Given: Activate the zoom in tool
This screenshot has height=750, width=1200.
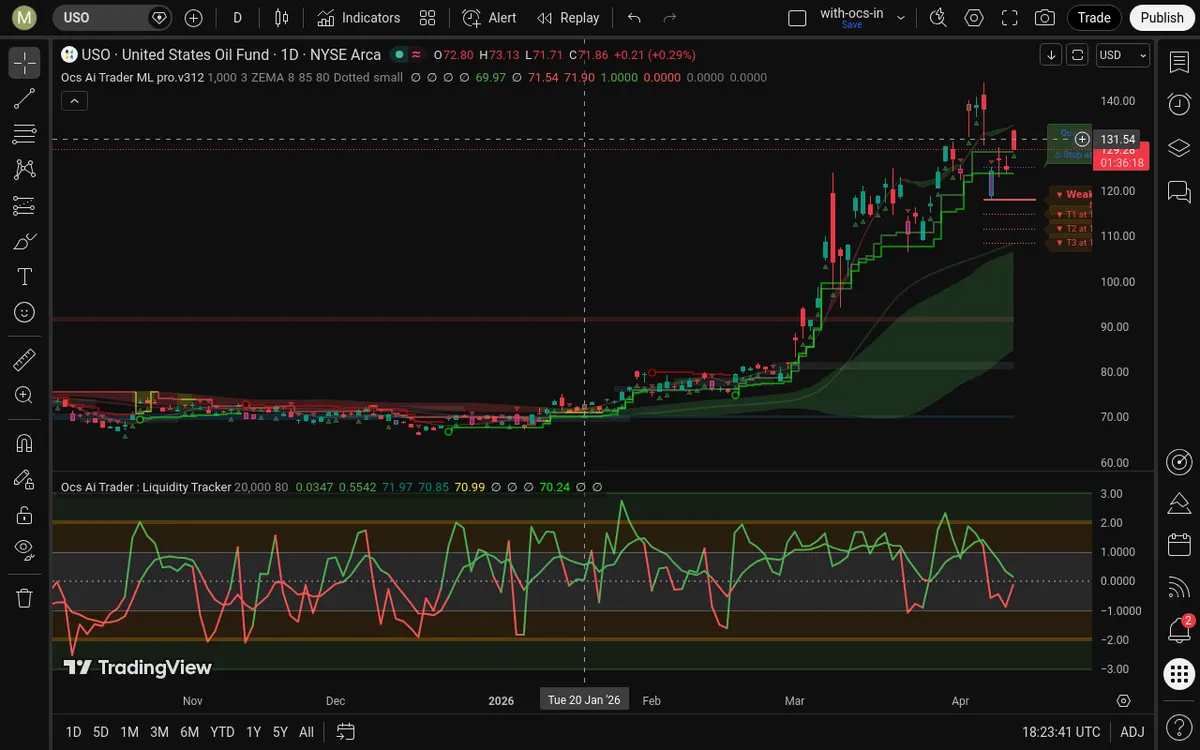Looking at the screenshot, I should click(x=25, y=395).
